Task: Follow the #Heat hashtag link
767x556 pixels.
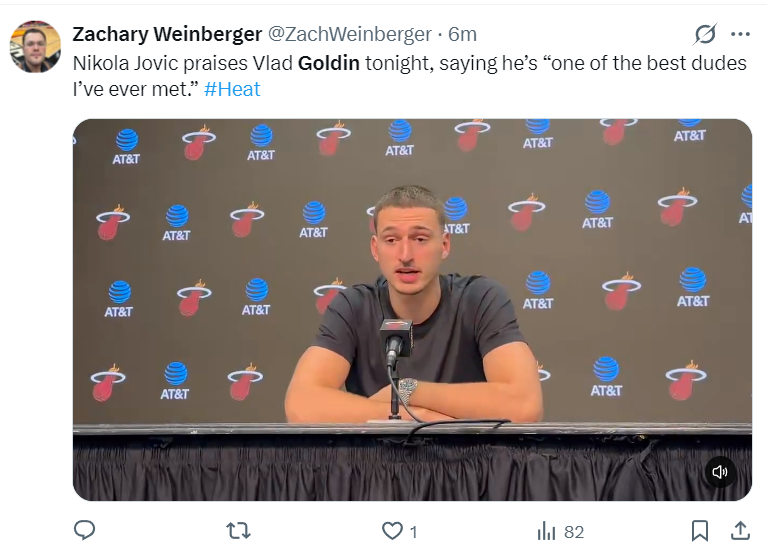Action: (232, 89)
